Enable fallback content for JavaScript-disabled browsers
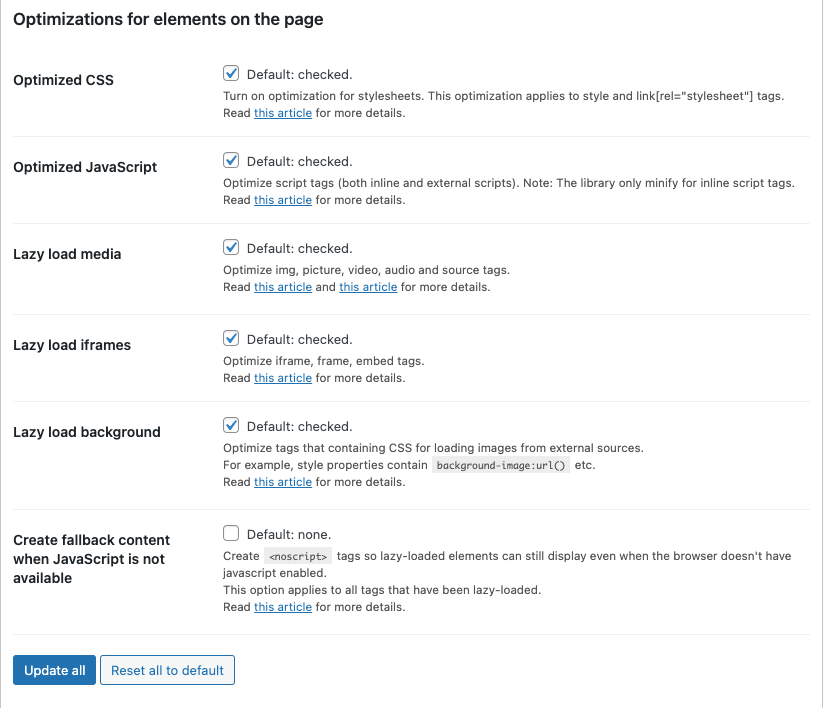This screenshot has width=823, height=708. 231,533
